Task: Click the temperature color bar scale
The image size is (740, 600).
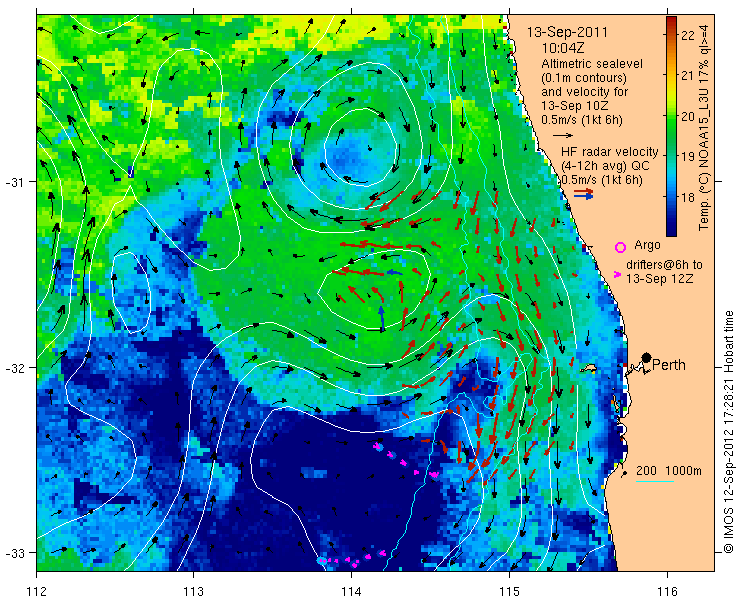Action: coord(671,126)
